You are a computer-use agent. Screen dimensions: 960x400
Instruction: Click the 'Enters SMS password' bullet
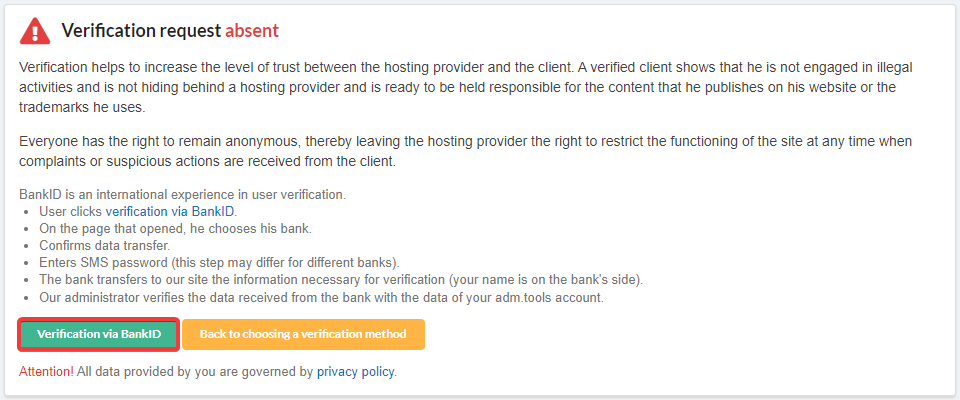pyautogui.click(x=219, y=263)
